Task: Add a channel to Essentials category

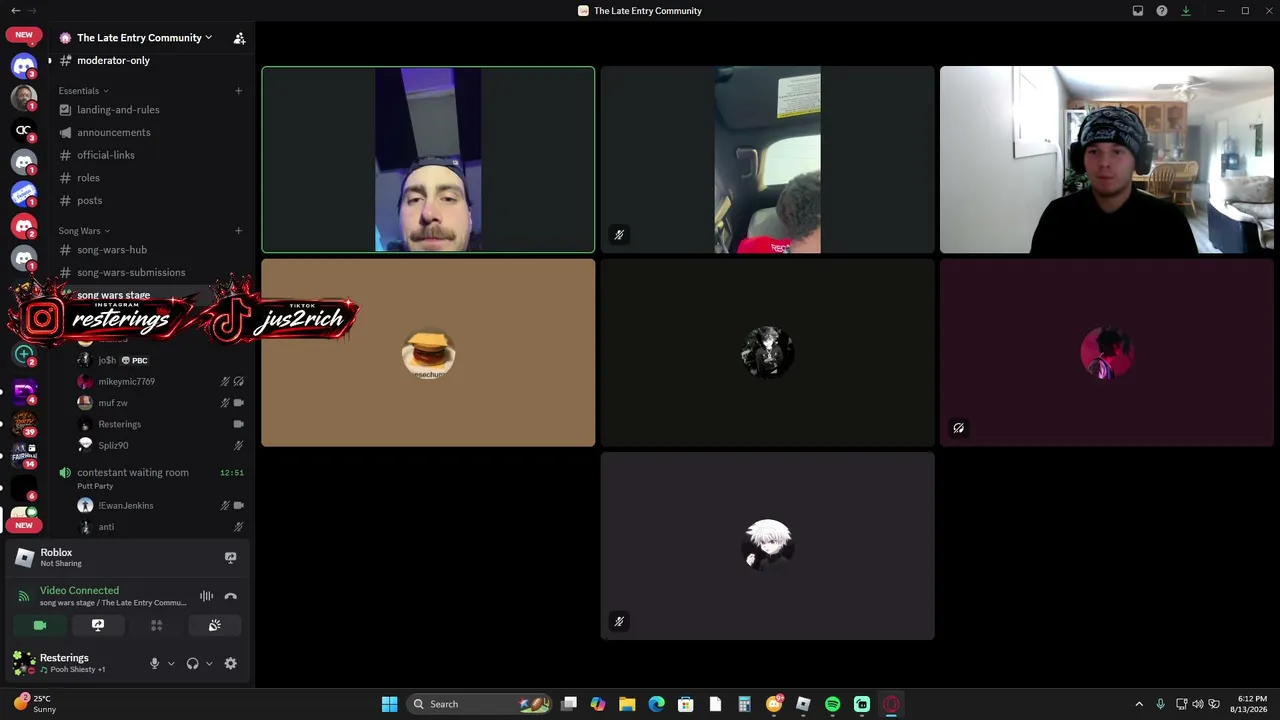Action: tap(238, 91)
